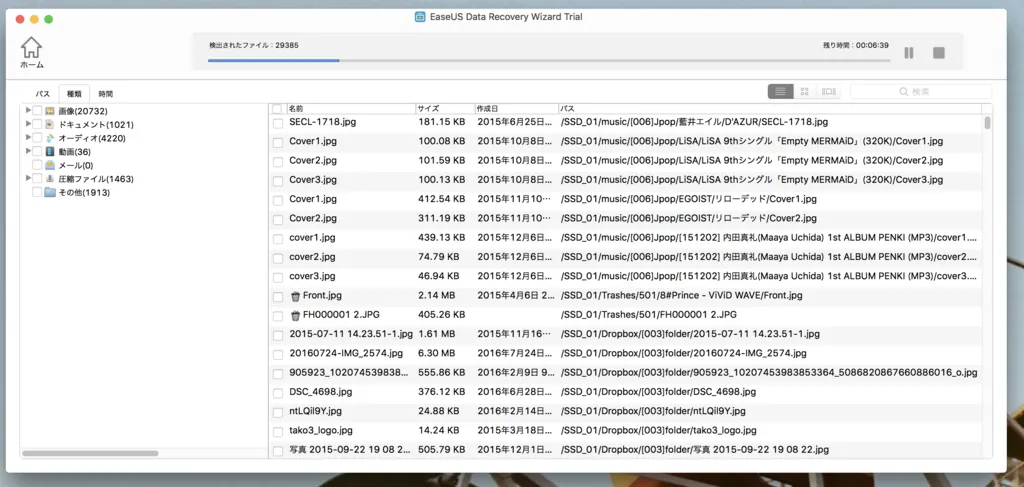Click the その他(1913) folder icon
Screen dimensions: 1024x487
(50, 193)
